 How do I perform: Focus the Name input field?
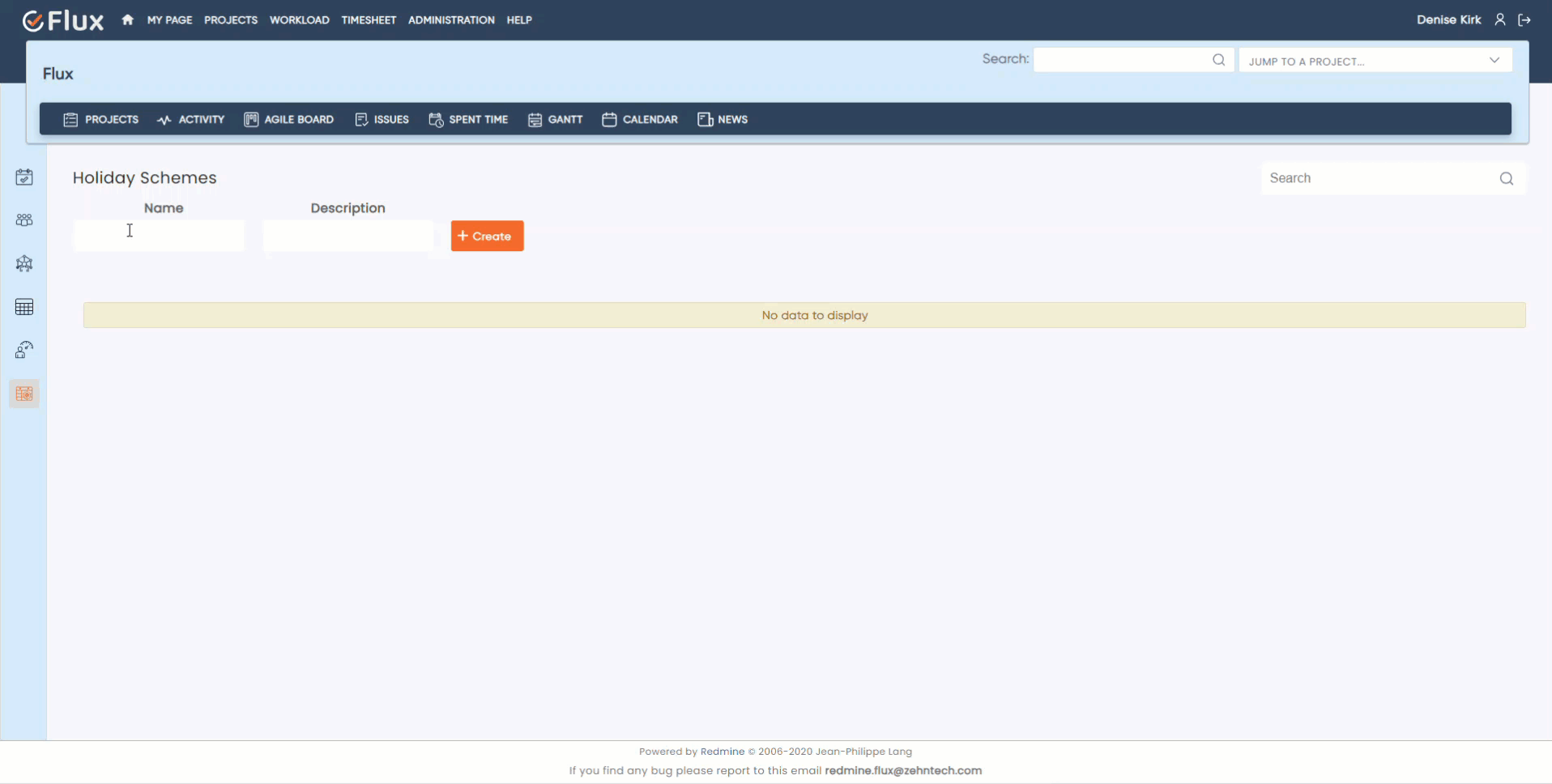[x=159, y=236]
